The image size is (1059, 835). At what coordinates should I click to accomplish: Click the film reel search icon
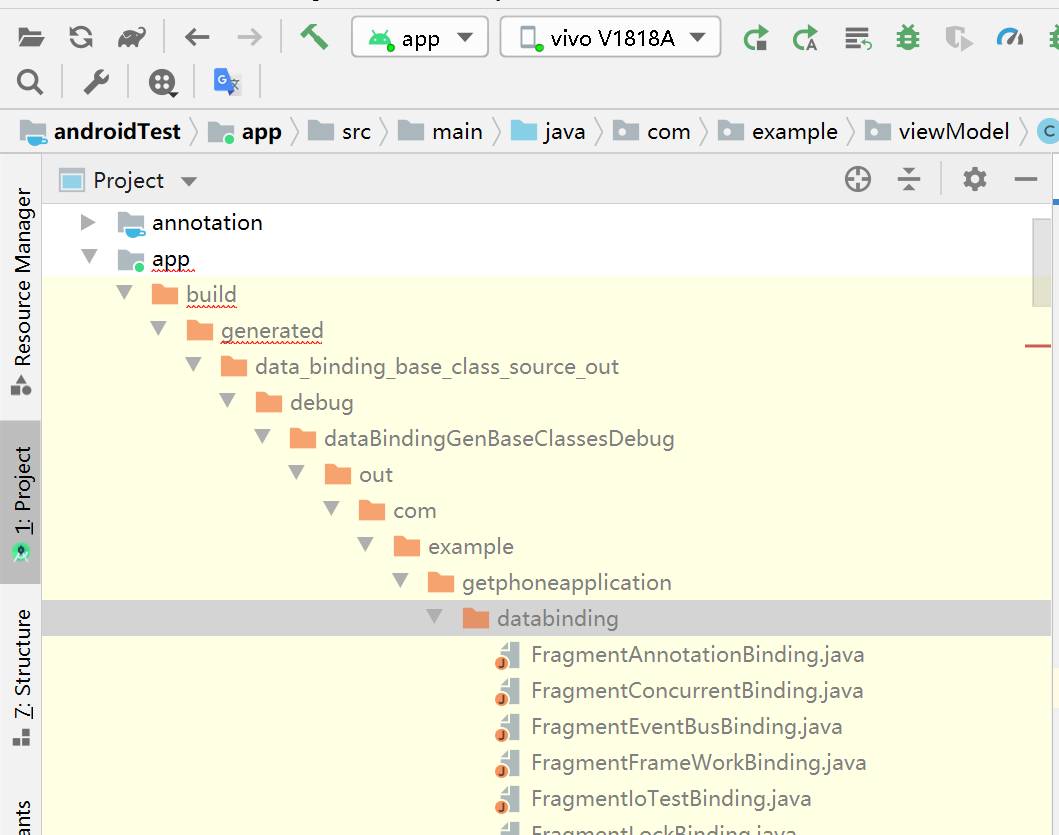click(163, 83)
